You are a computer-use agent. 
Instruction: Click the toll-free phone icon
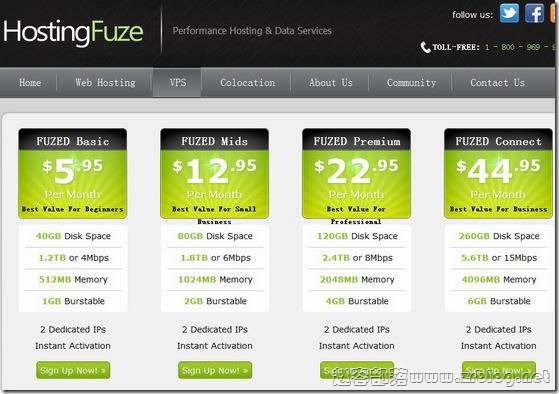click(x=425, y=47)
